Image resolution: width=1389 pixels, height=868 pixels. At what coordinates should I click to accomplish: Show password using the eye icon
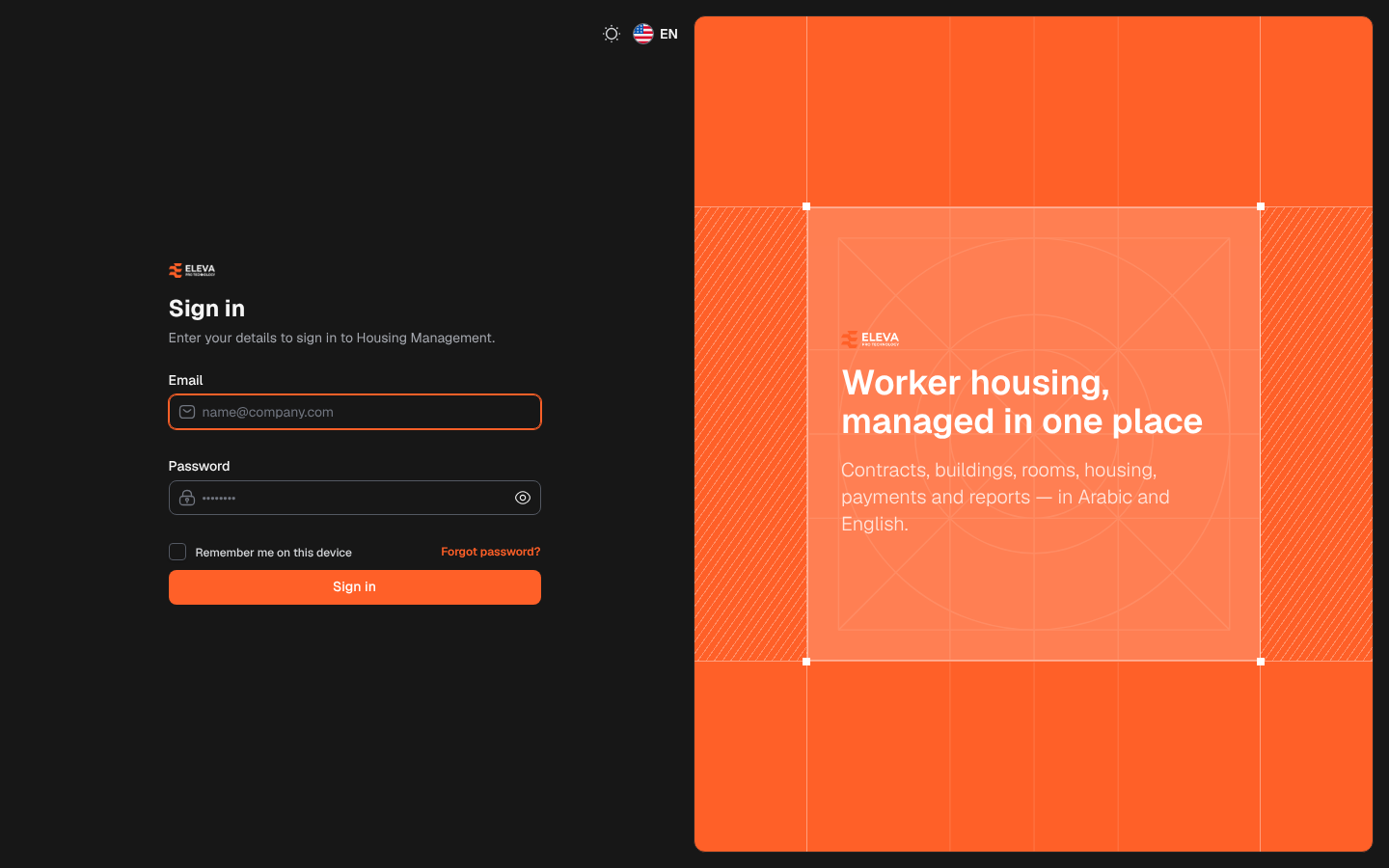tap(523, 498)
